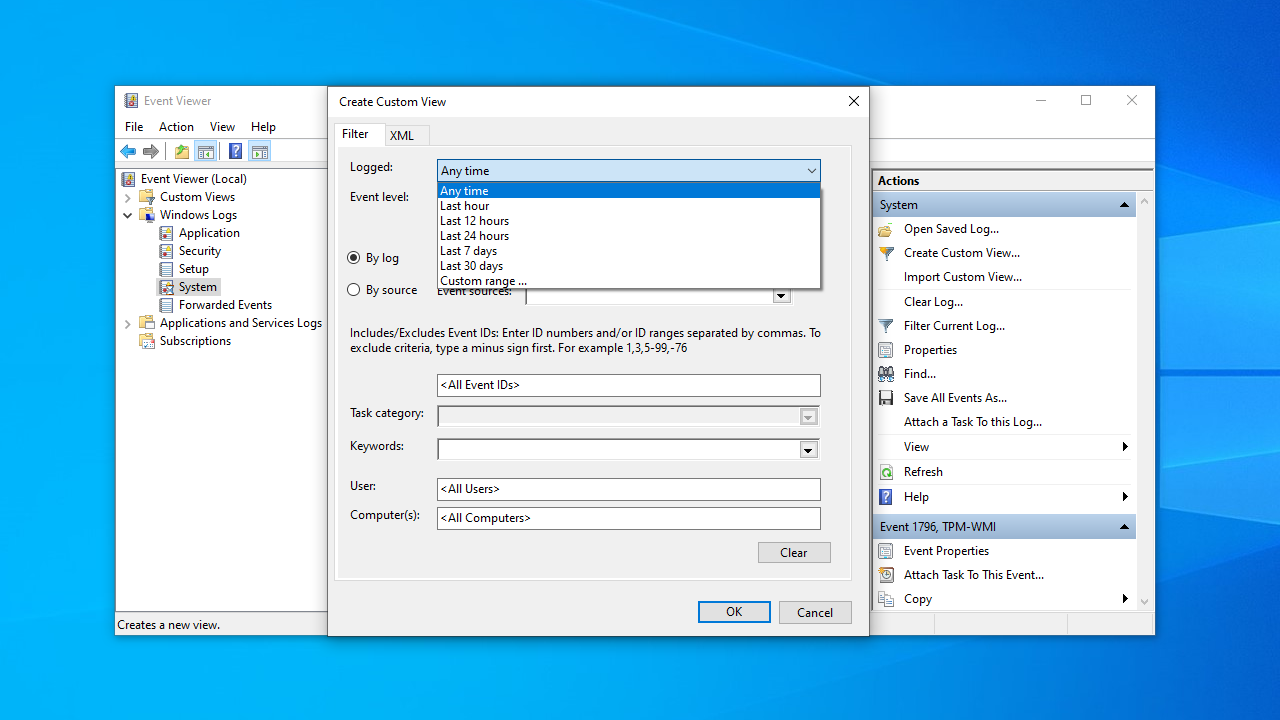Click the Save All Events As disk icon
Viewport: 1280px width, 720px height.
click(x=885, y=398)
